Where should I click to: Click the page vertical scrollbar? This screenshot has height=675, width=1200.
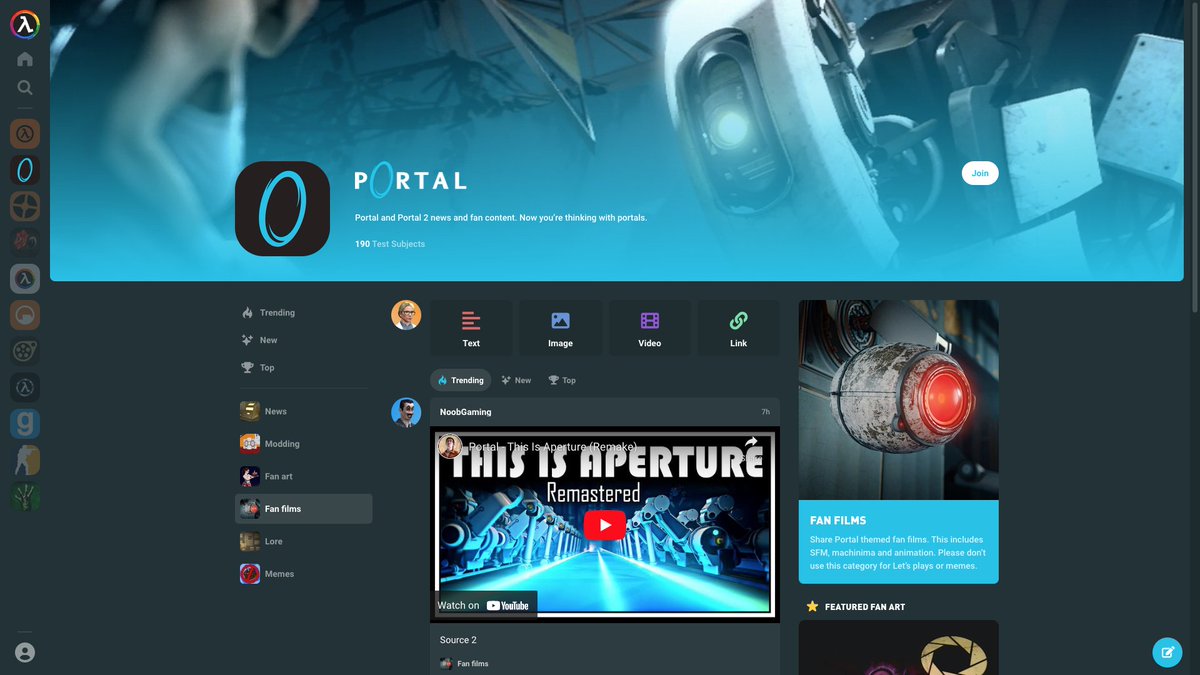coord(1194,160)
